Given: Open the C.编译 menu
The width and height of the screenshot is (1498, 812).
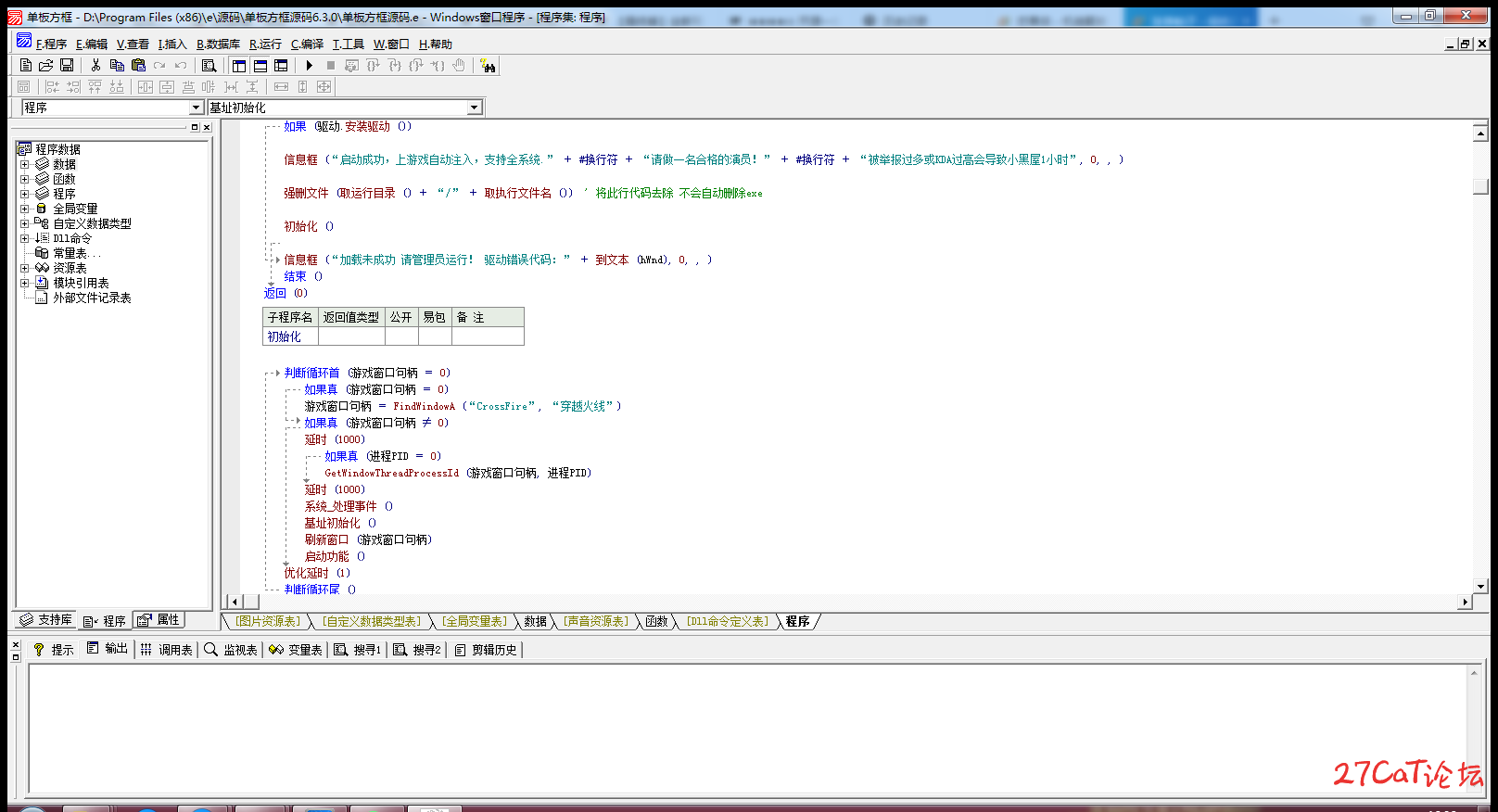Looking at the screenshot, I should pyautogui.click(x=307, y=44).
